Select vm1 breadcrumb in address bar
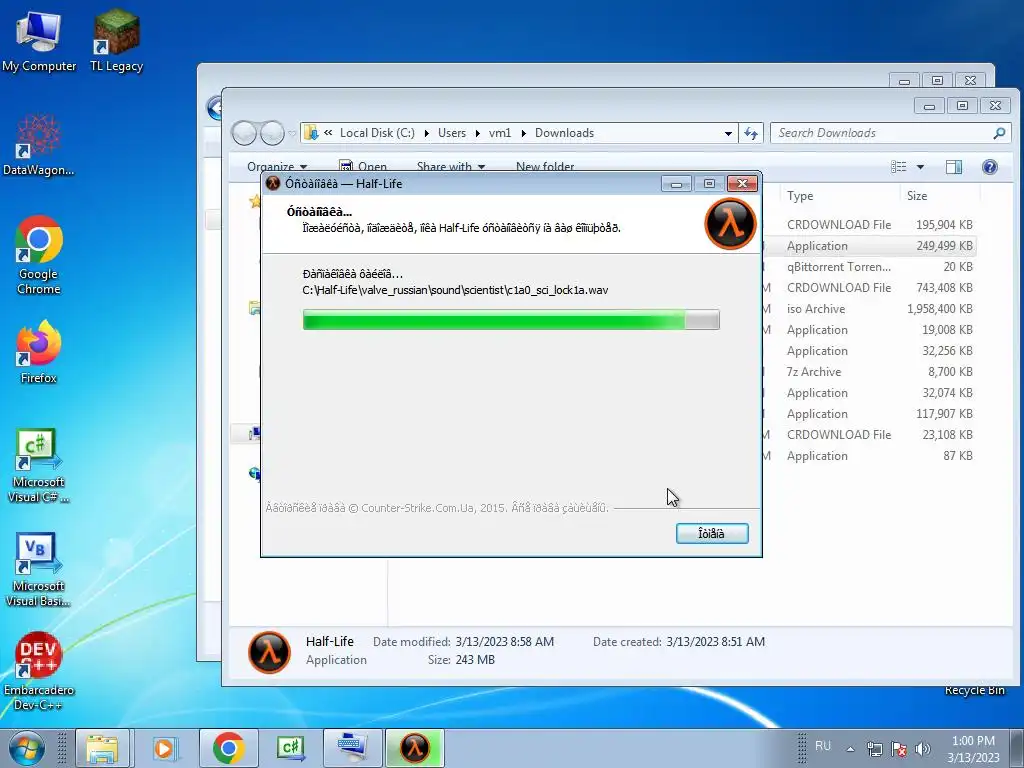Screen dimensions: 1024x768 tap(500, 133)
